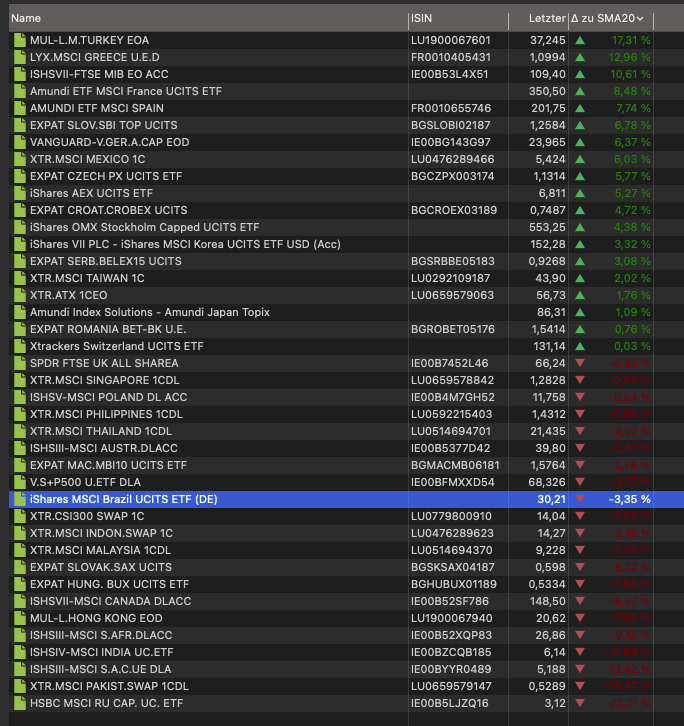Click red down triangle in XTR.MSCI PAKIST.SWAP row
This screenshot has height=726, width=684.
click(x=580, y=686)
